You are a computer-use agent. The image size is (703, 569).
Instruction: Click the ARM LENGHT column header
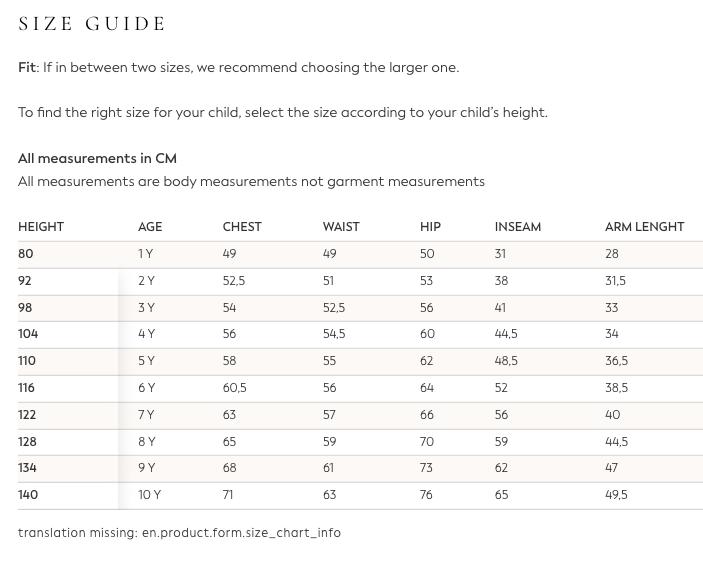pos(644,227)
